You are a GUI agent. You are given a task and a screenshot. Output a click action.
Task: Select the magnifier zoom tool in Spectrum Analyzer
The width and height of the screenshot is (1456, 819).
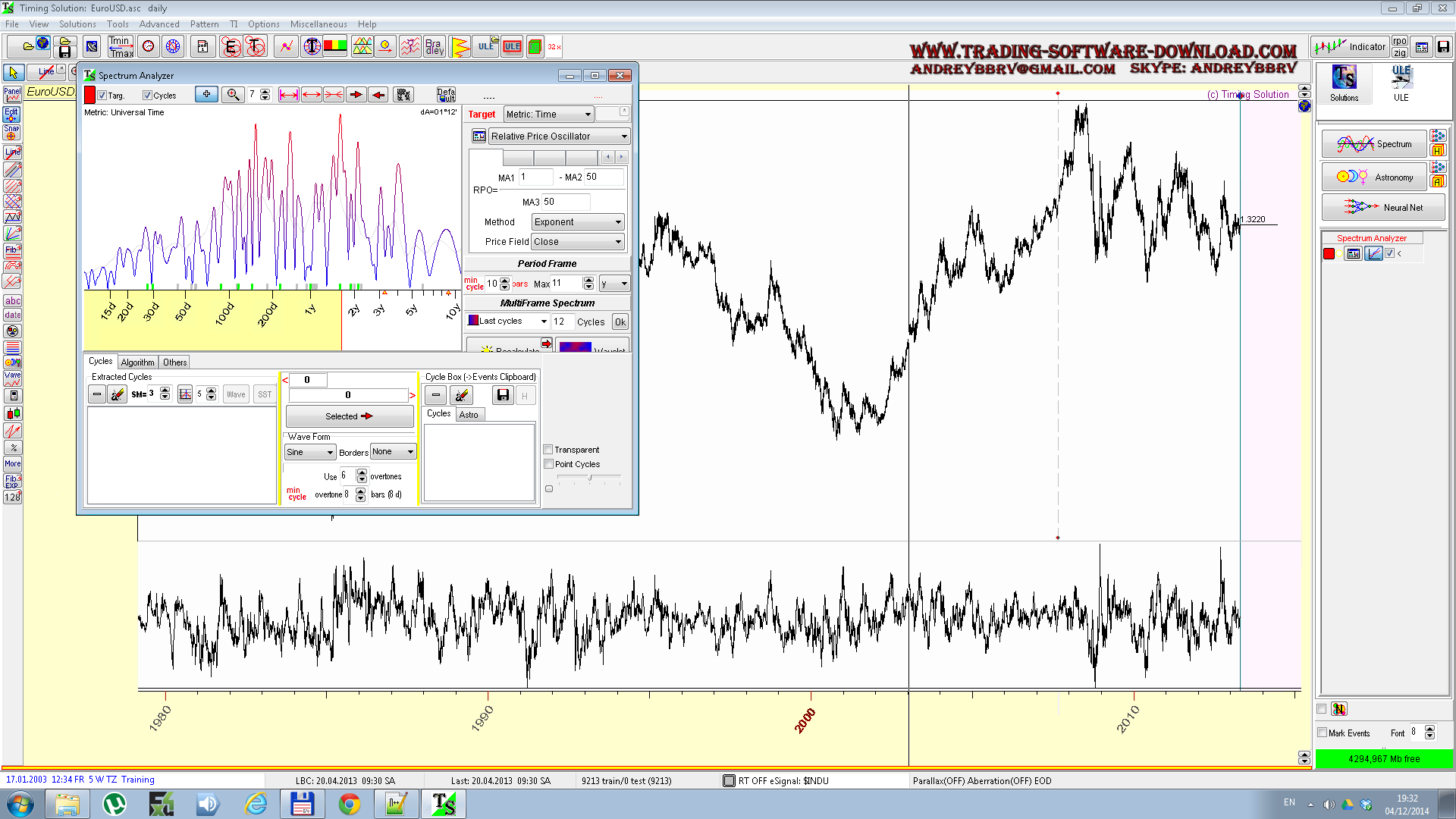pyautogui.click(x=233, y=95)
